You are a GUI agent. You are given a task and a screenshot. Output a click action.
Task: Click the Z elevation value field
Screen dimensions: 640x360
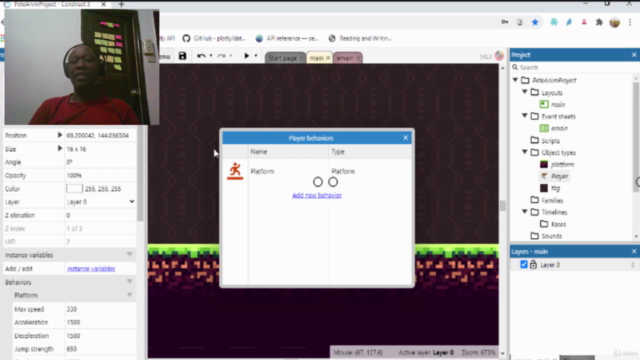(x=100, y=215)
